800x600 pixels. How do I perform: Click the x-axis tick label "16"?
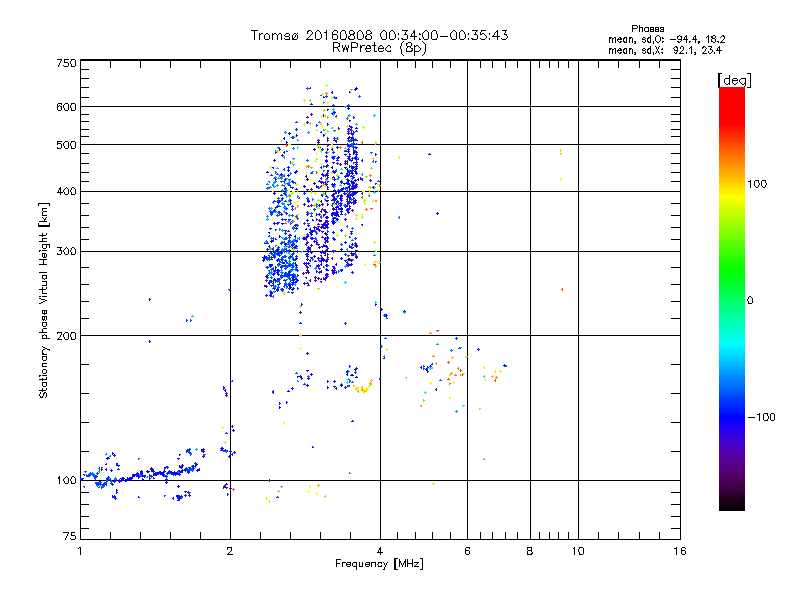point(680,551)
